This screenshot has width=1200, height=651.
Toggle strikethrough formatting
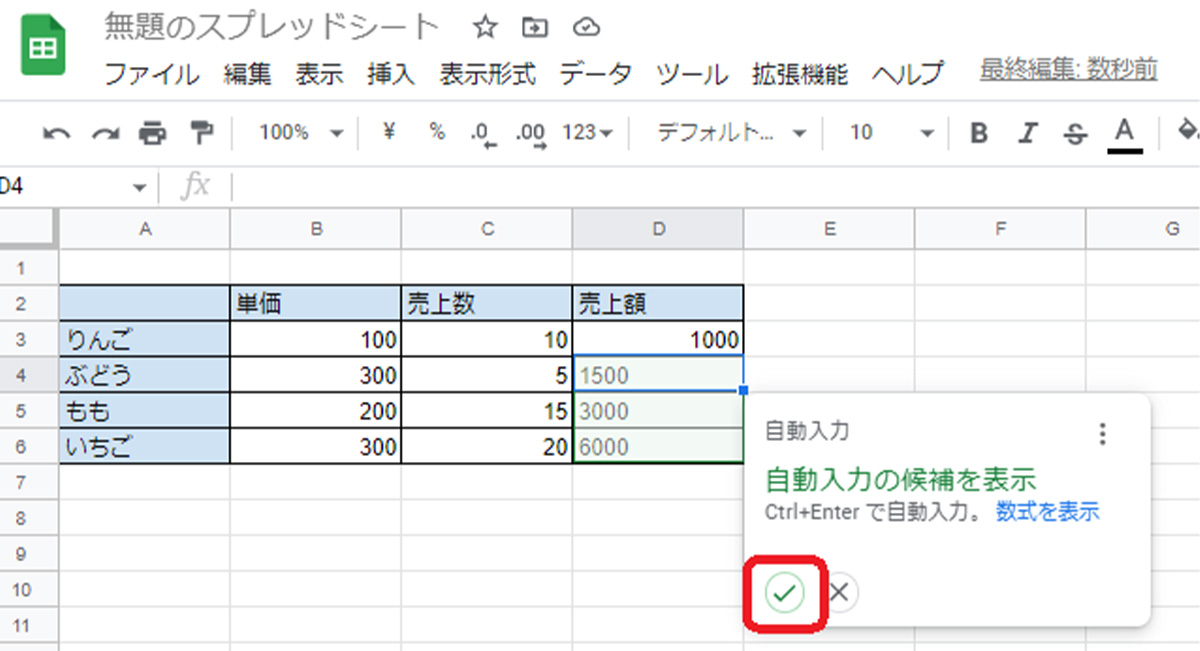point(1076,133)
